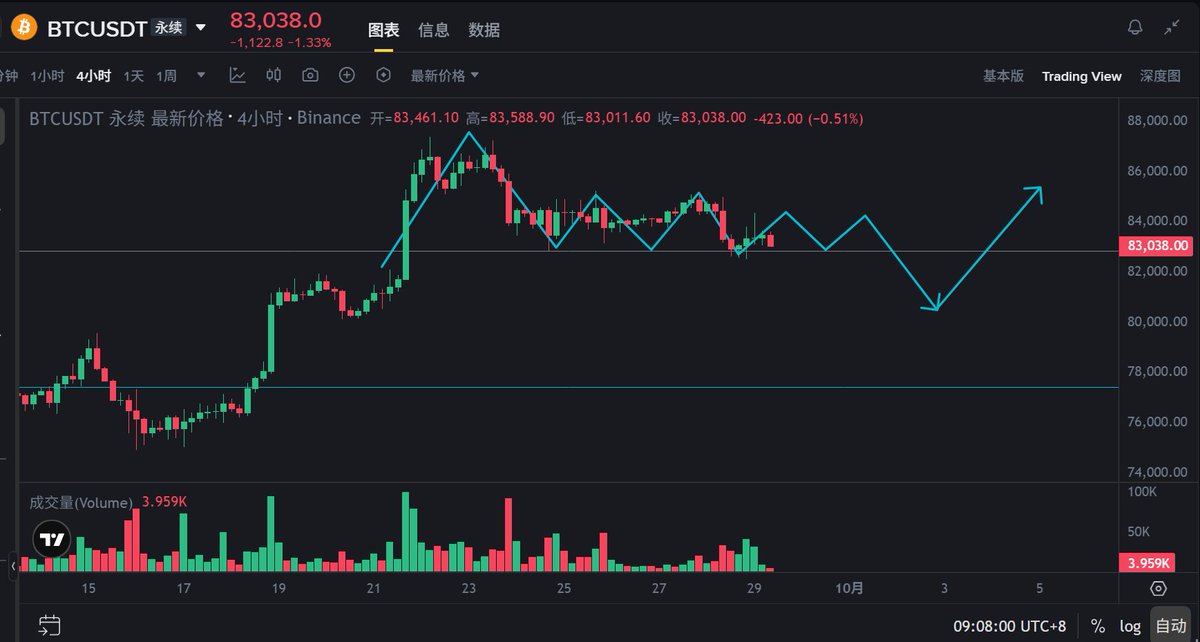
Task: Click the 74,000.00 price axis label
Action: pos(1157,472)
